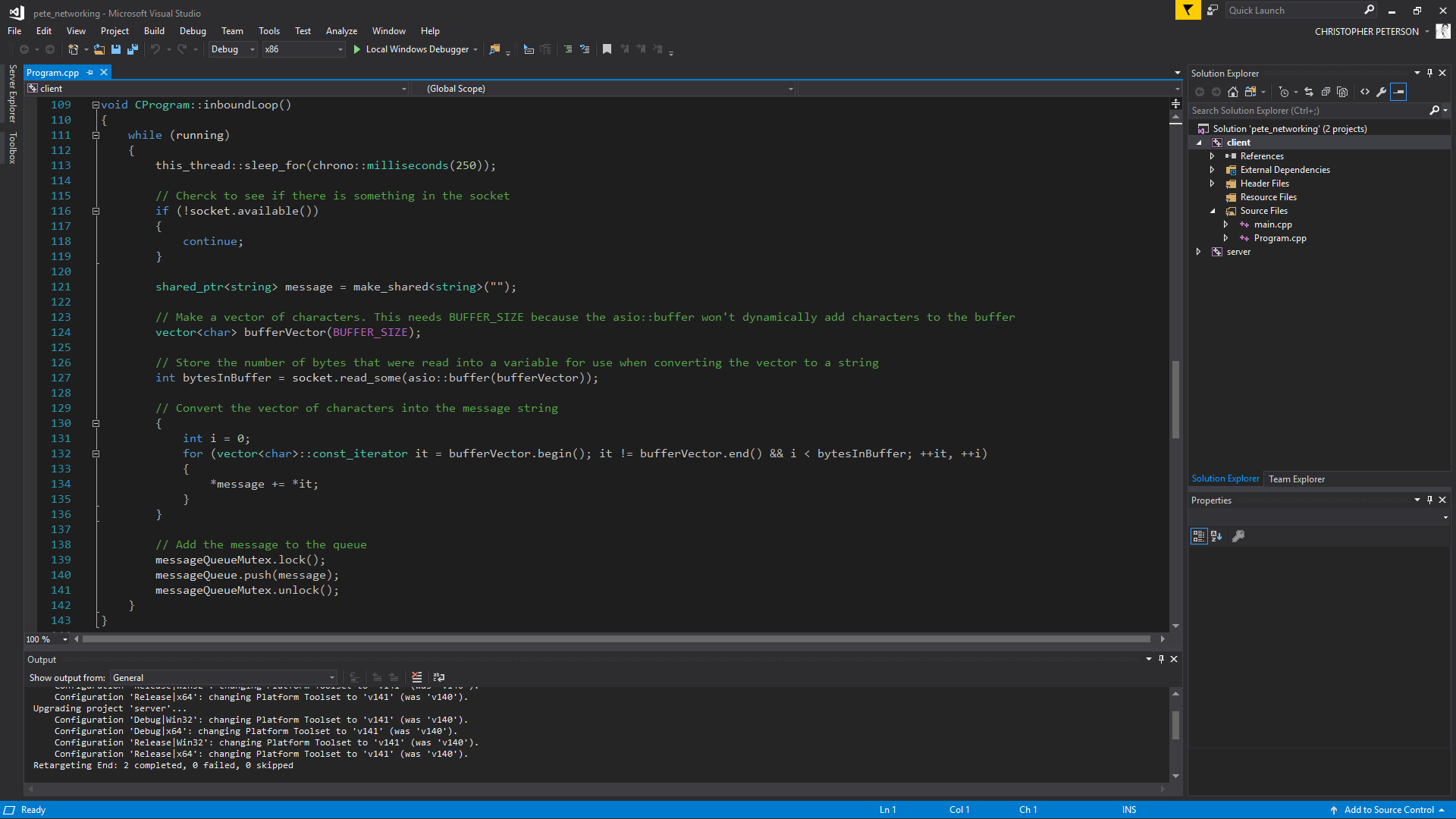The height and width of the screenshot is (819, 1456).
Task: Click the Solution Explorer Home icon
Action: pos(1233,92)
